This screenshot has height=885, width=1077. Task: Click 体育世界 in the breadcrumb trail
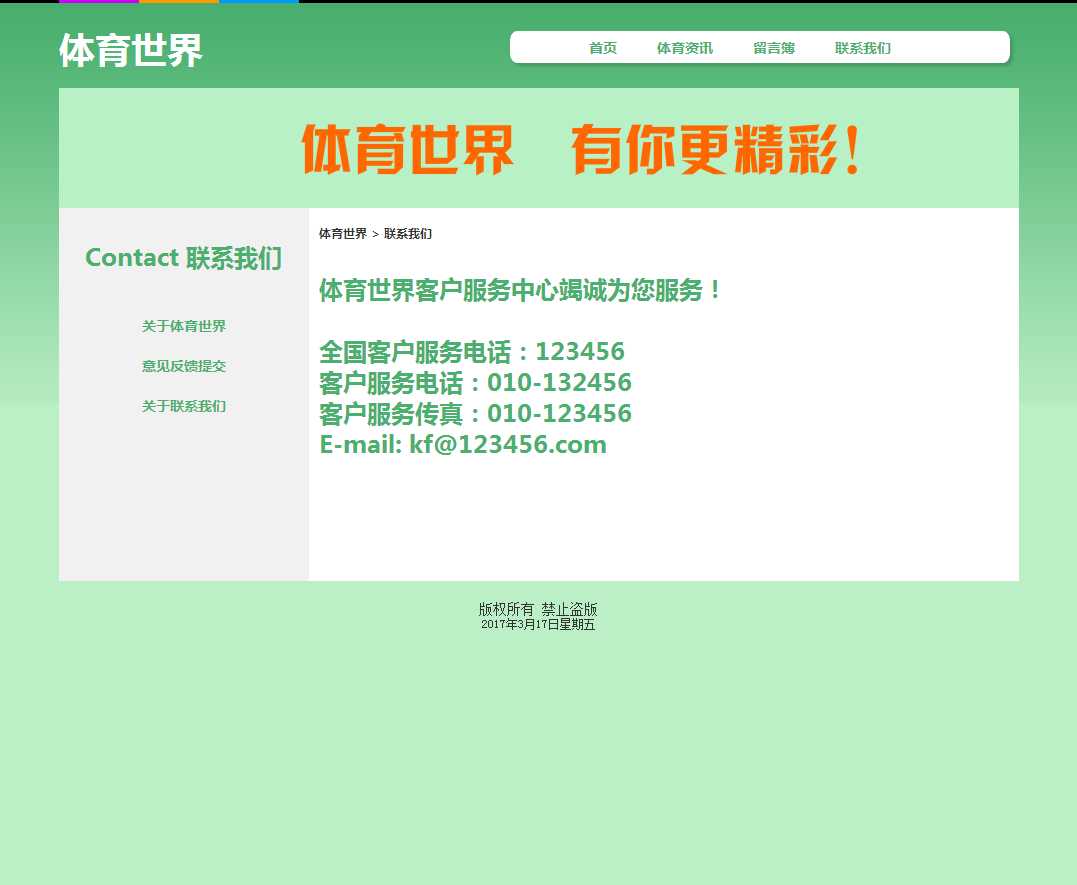pyautogui.click(x=342, y=234)
